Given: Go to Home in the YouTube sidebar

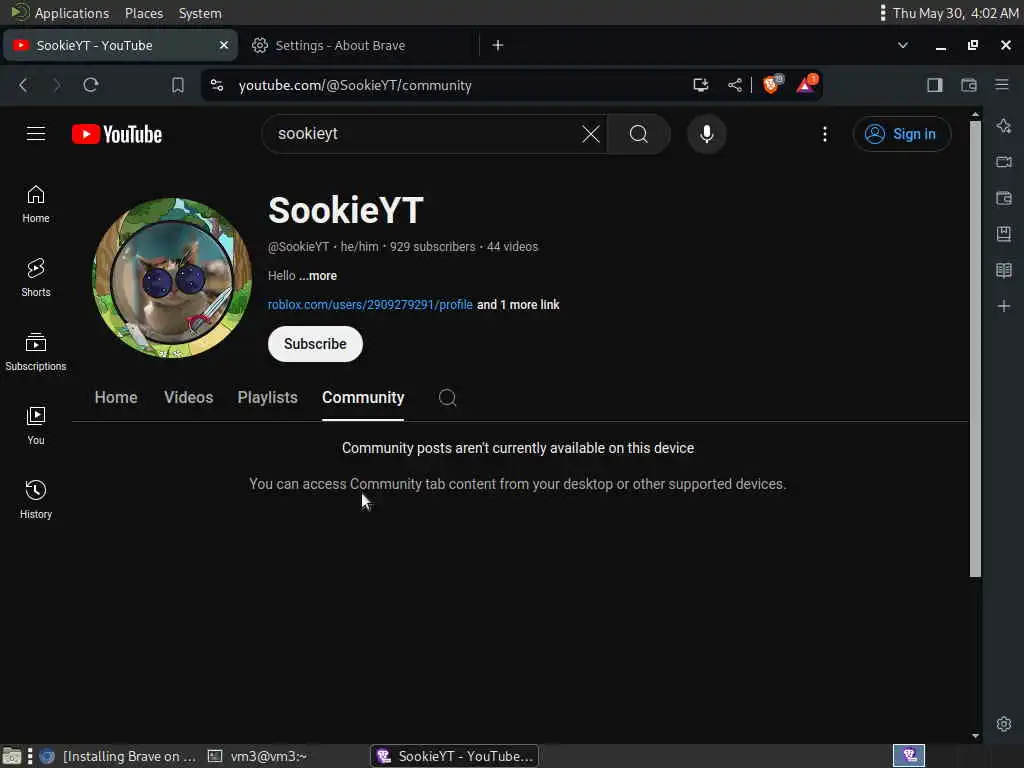Looking at the screenshot, I should click(36, 204).
